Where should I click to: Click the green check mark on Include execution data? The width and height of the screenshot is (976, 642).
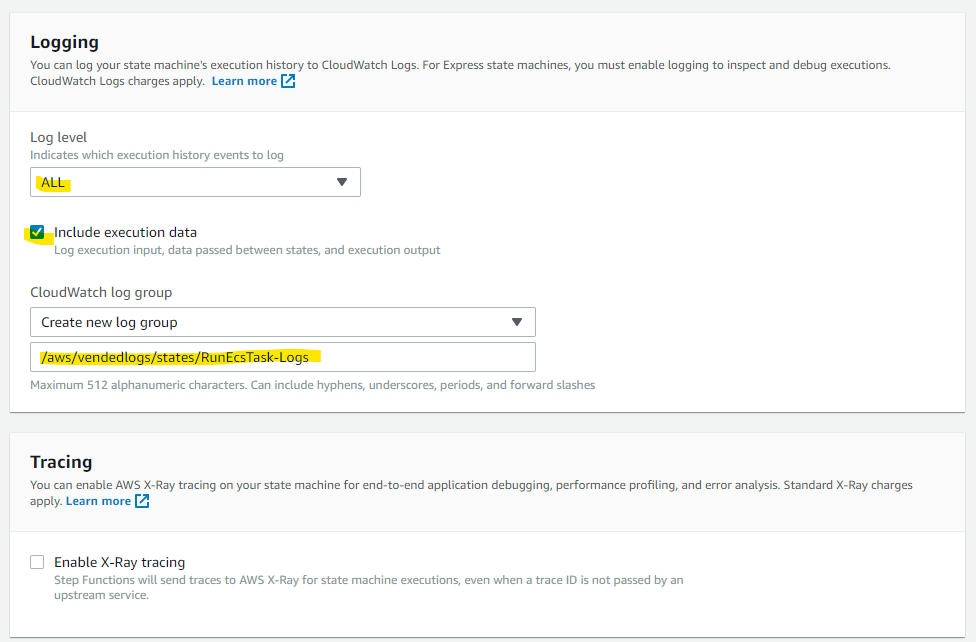click(37, 231)
